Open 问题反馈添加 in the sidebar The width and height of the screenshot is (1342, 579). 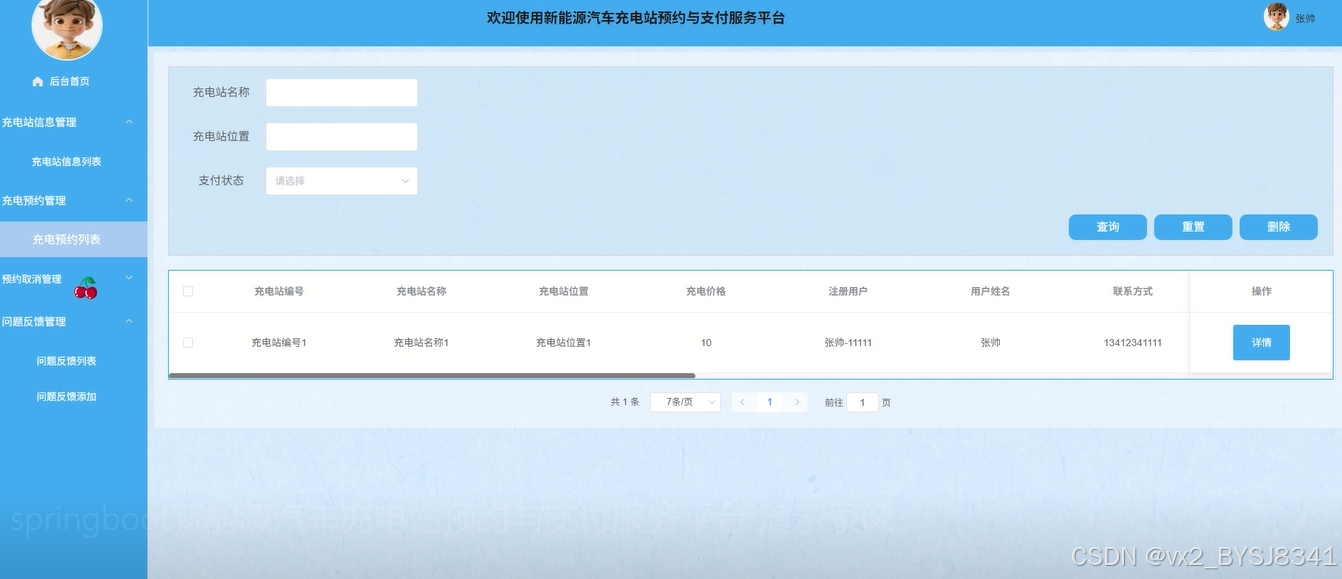tap(66, 397)
